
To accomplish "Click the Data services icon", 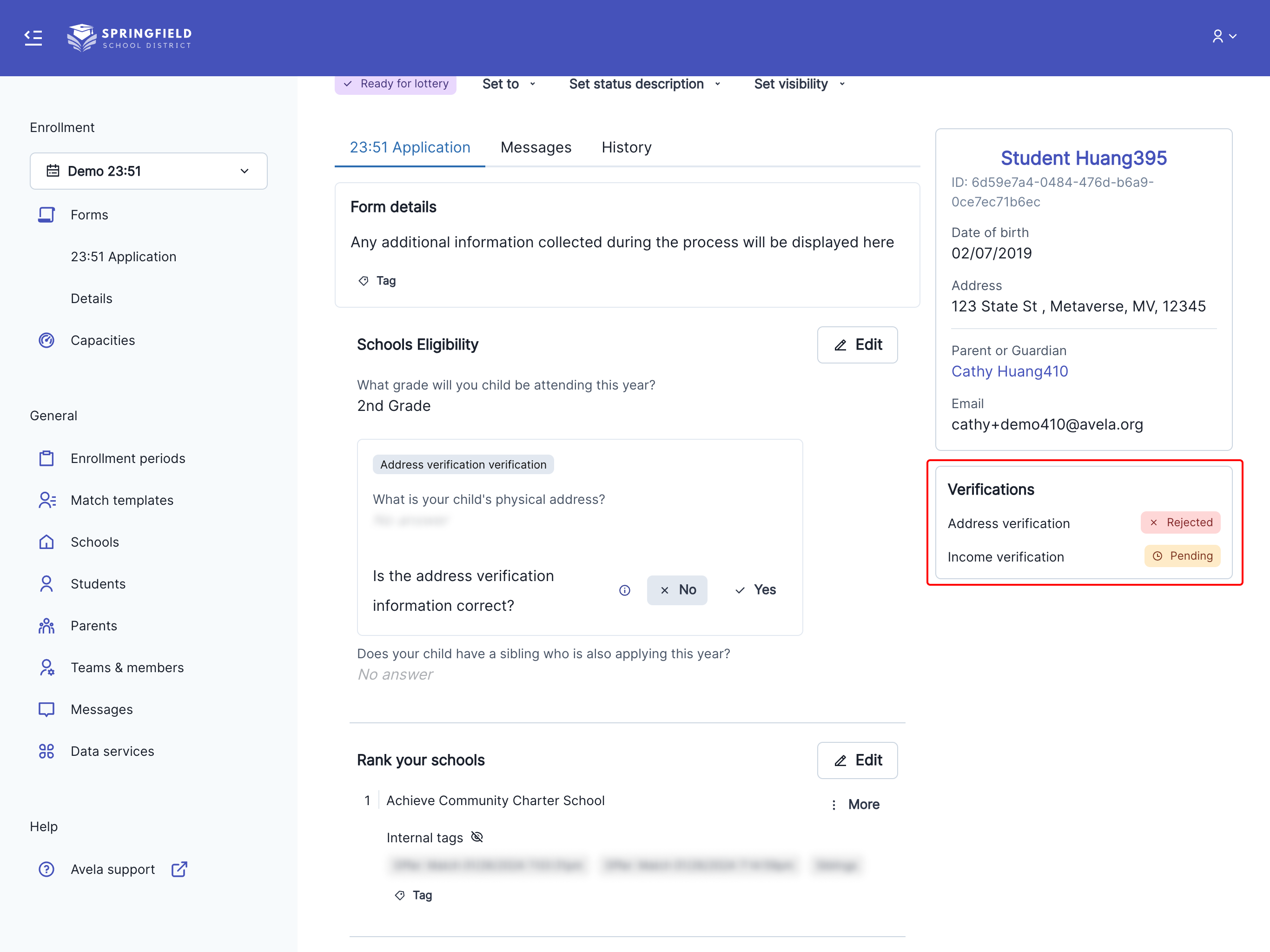I will (46, 751).
